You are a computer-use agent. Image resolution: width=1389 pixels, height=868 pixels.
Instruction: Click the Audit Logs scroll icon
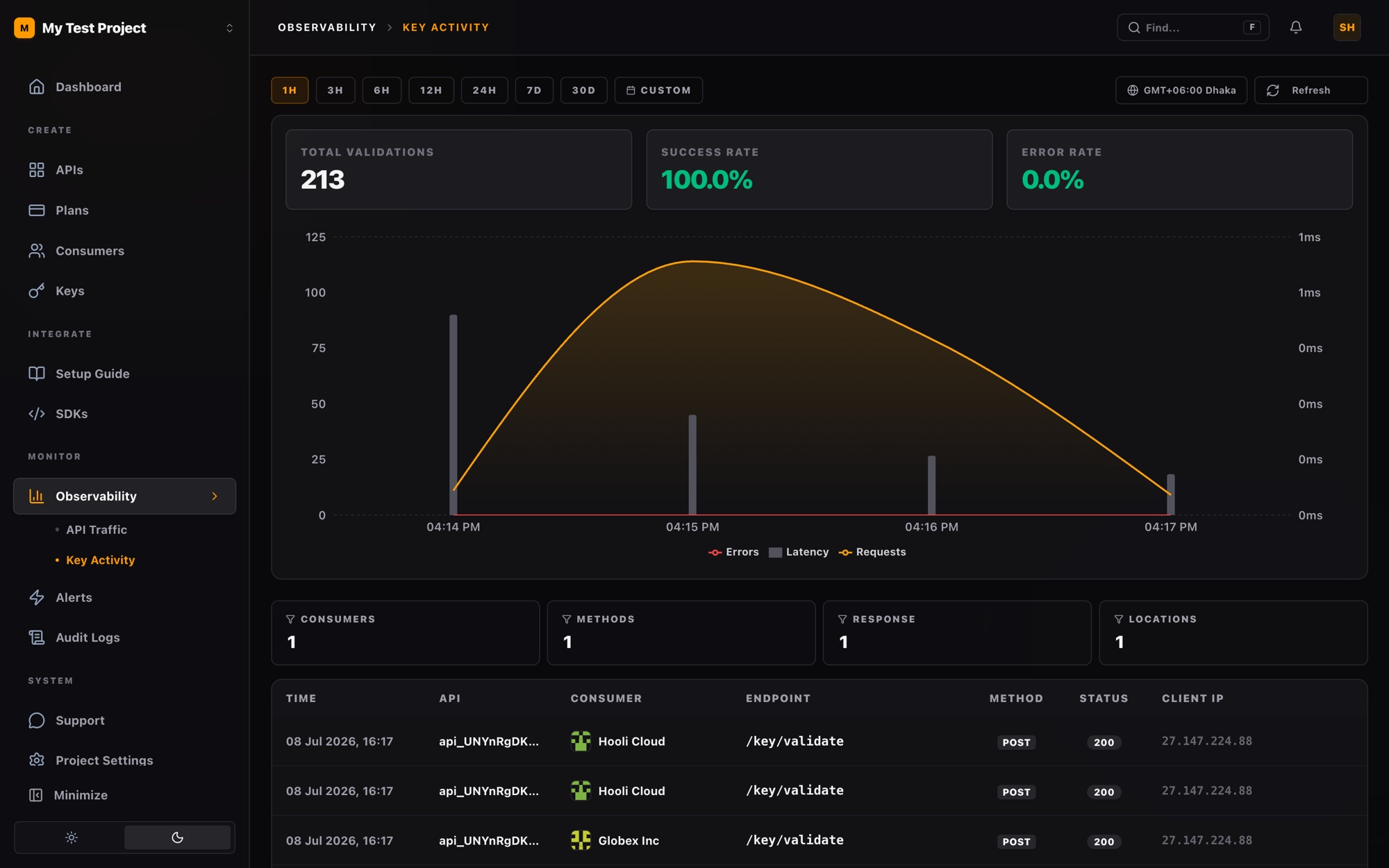point(37,637)
